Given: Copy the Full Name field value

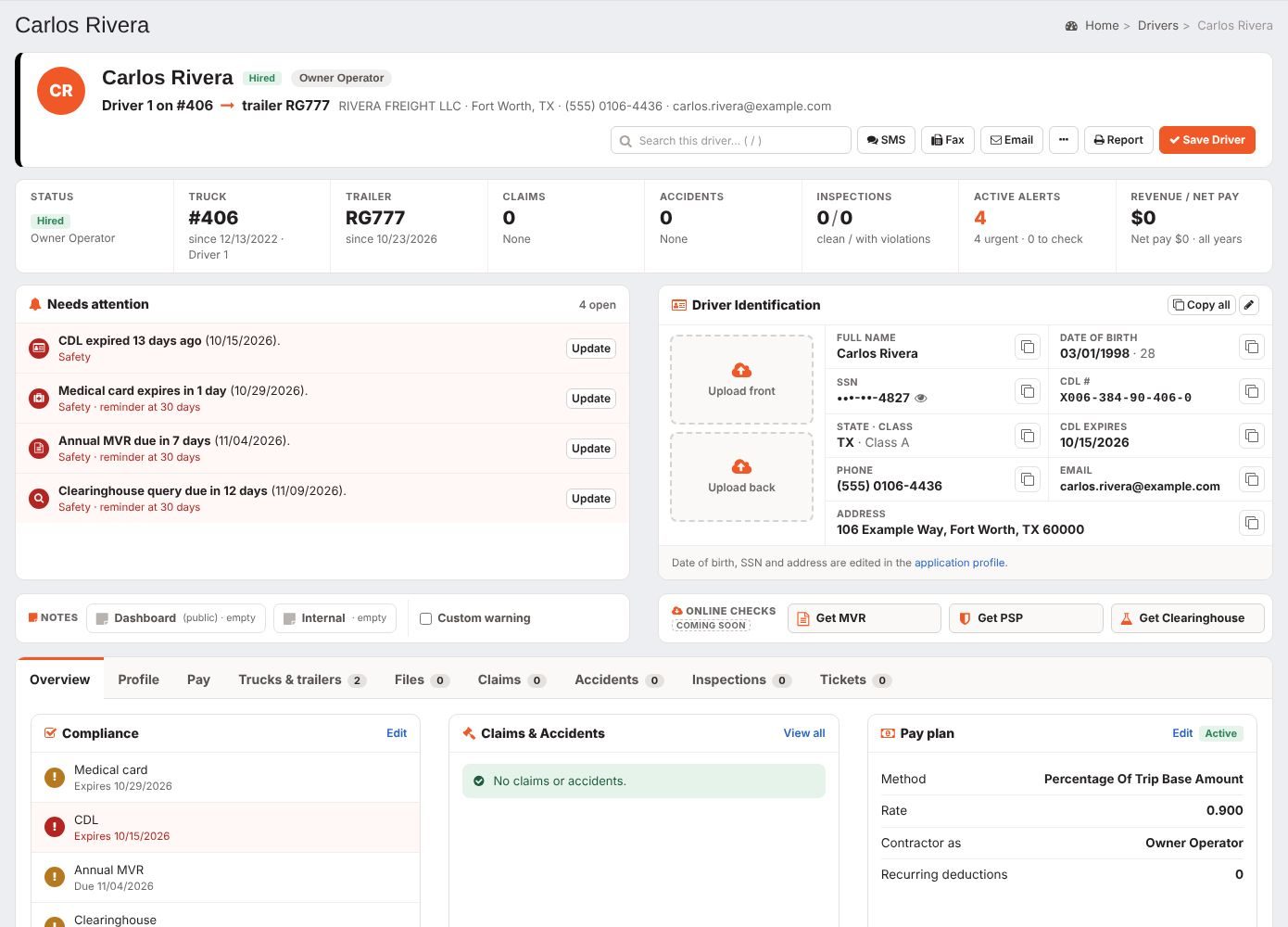Looking at the screenshot, I should [1028, 347].
